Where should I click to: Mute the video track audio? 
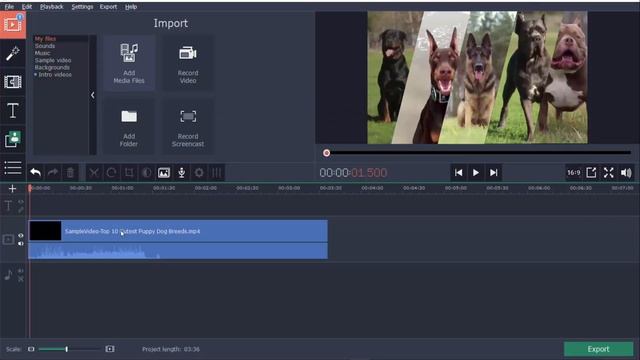click(21, 244)
